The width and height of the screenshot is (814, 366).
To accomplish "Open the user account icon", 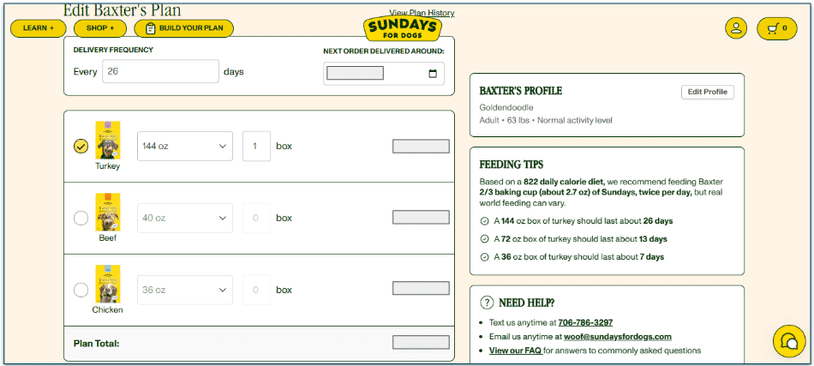I will click(x=736, y=29).
